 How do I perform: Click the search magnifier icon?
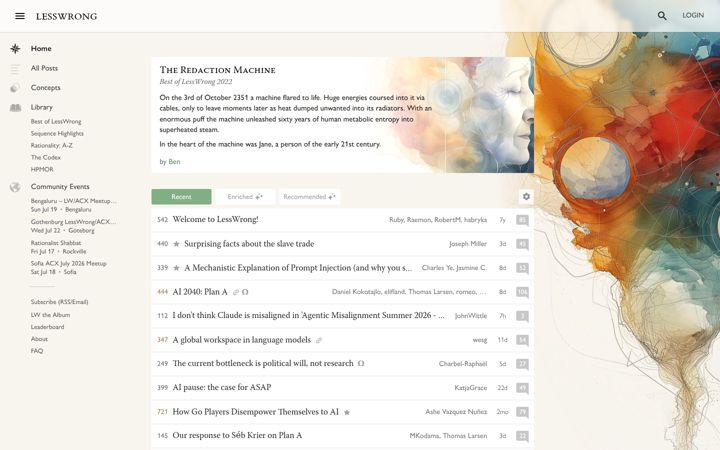tap(662, 16)
